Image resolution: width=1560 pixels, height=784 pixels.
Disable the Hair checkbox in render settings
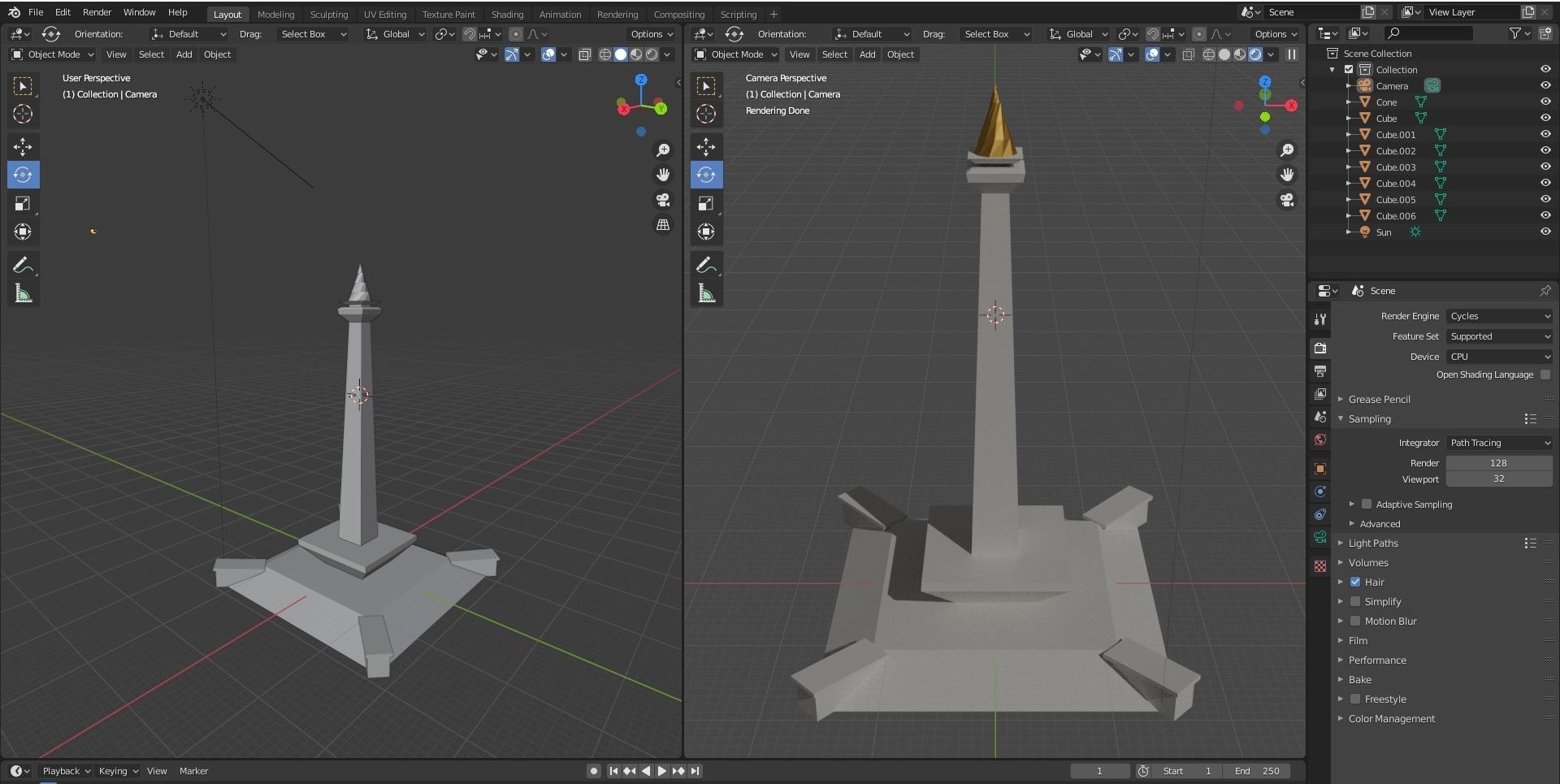coord(1355,582)
